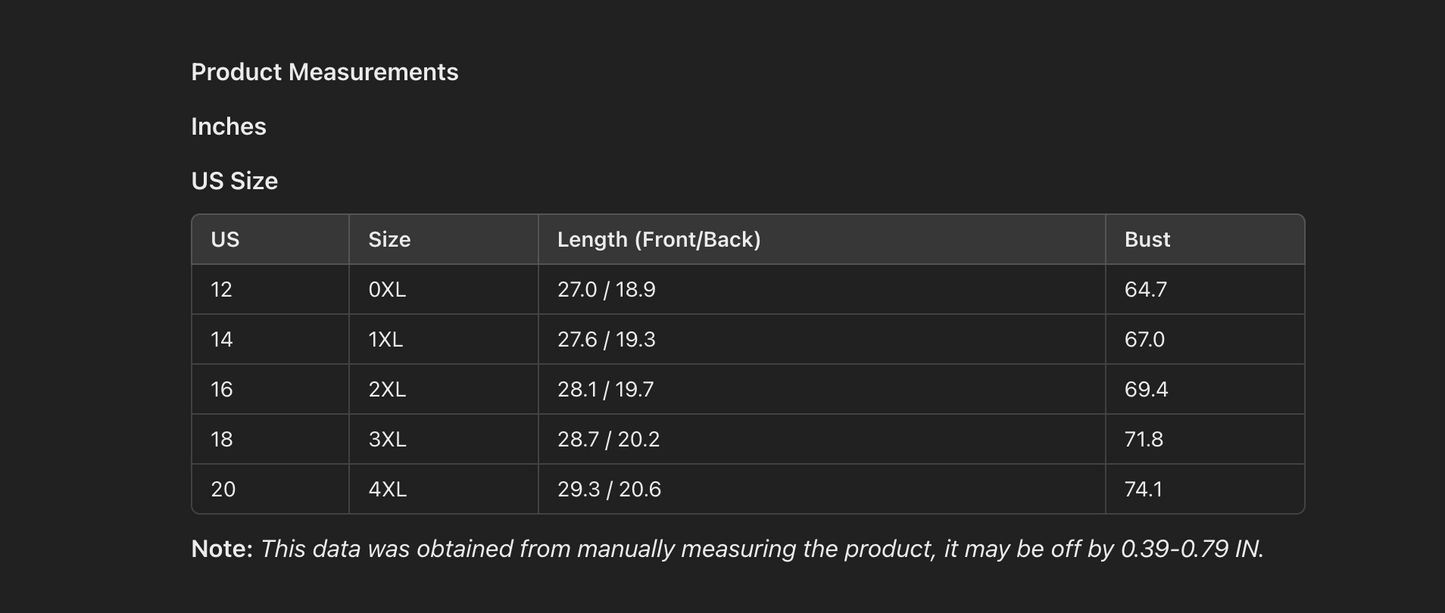The width and height of the screenshot is (1445, 613).
Task: Click US size 12 cell
Action: [221, 289]
